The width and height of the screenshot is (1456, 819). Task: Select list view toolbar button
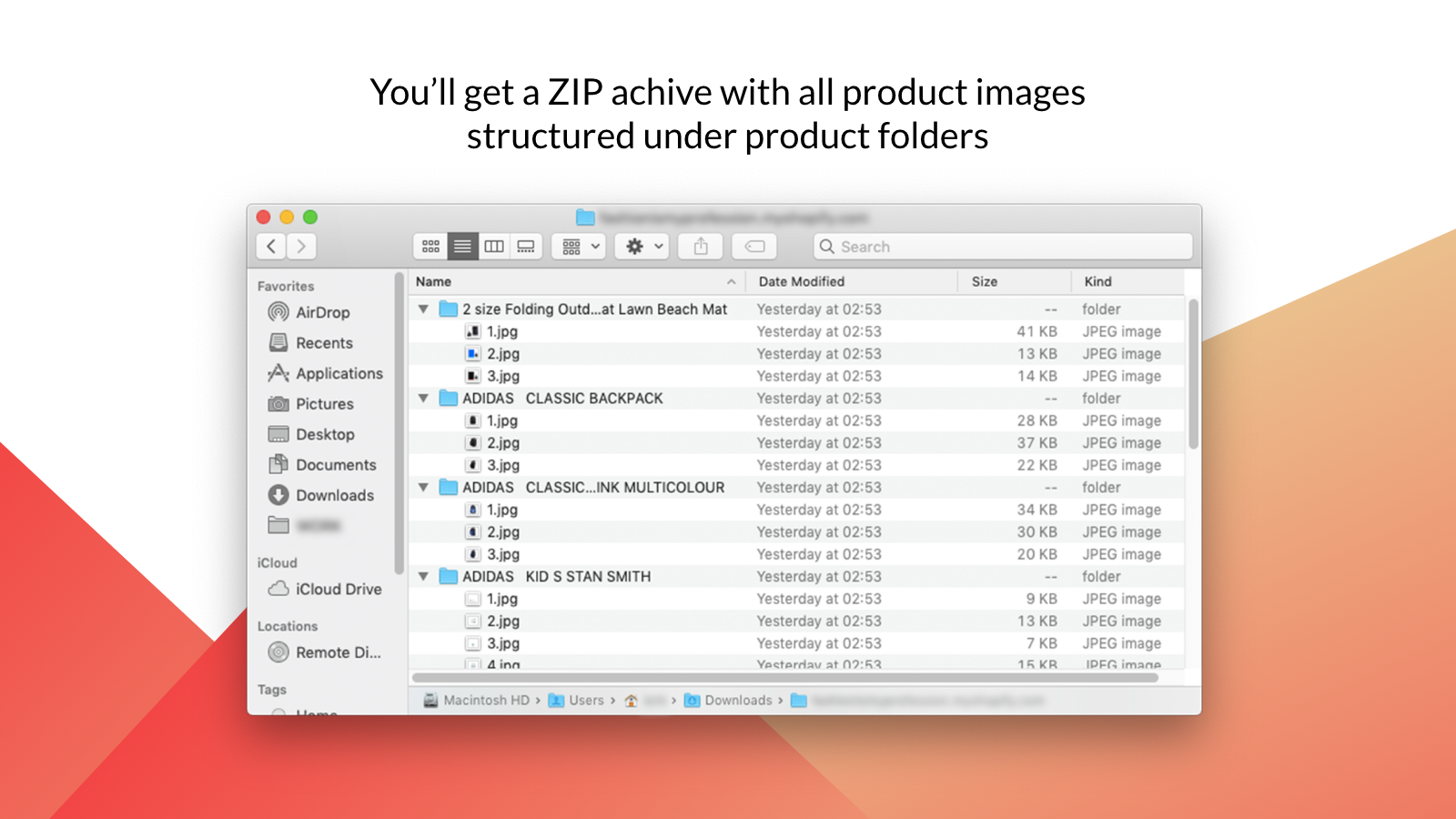[462, 247]
